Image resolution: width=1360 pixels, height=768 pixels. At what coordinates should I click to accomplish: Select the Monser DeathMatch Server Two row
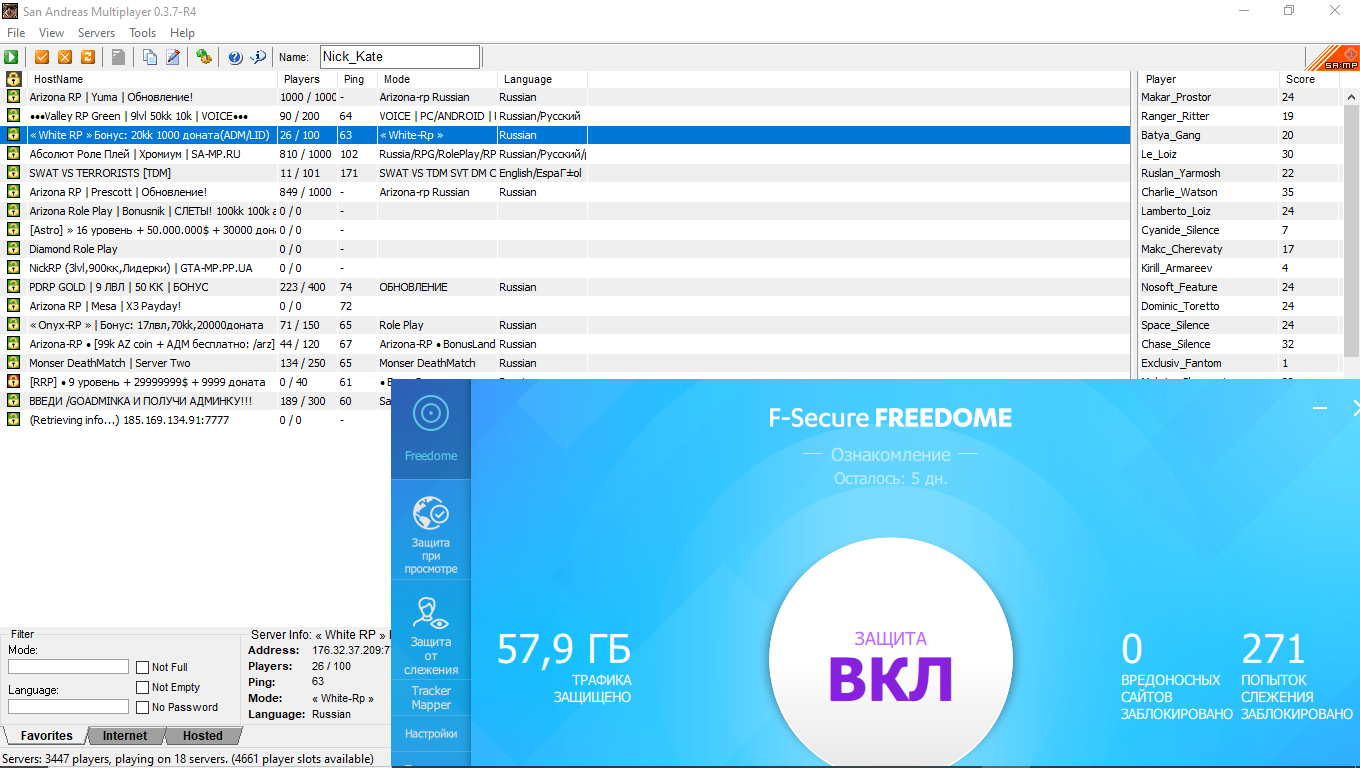tap(567, 363)
